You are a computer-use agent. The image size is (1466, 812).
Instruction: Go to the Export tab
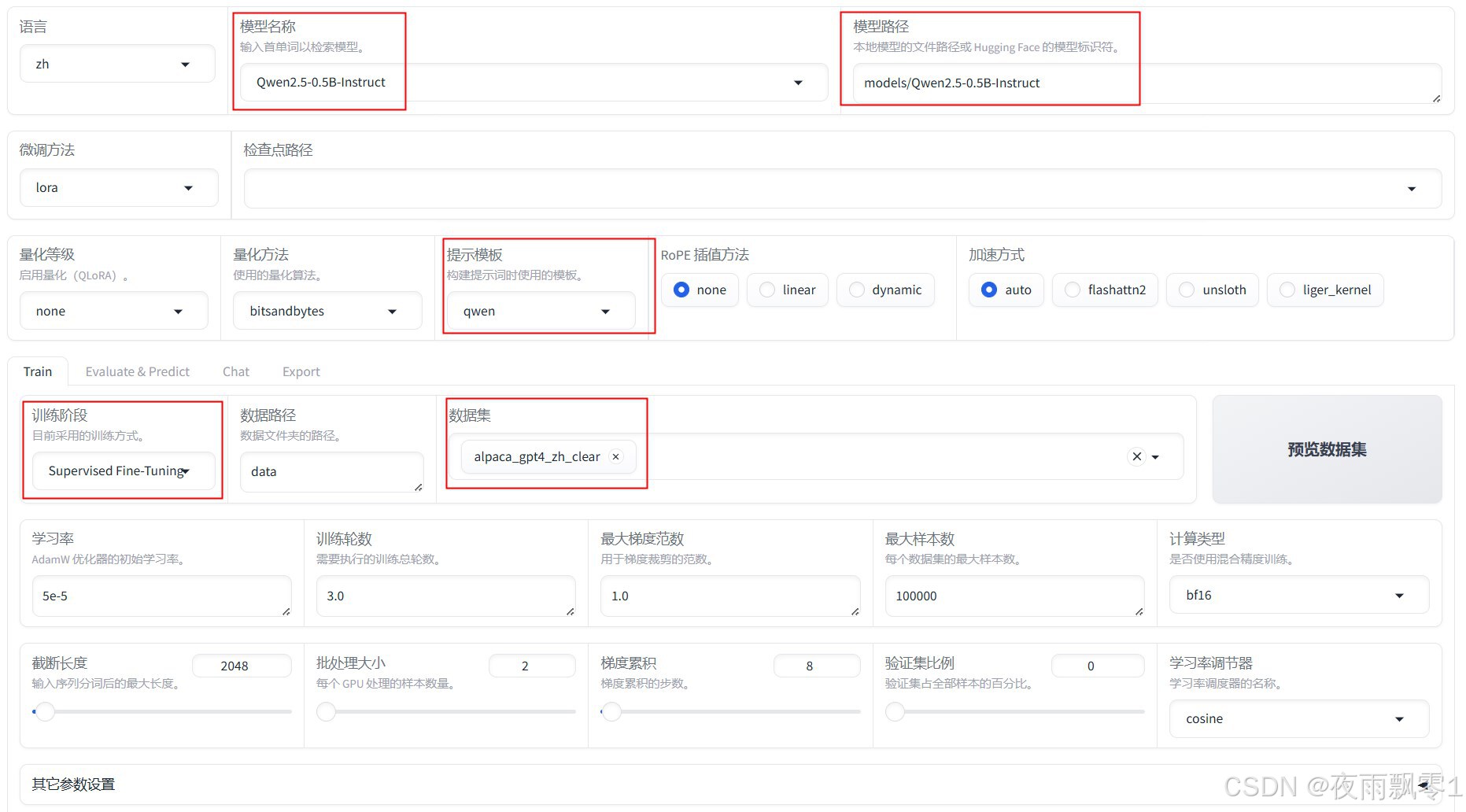pos(301,371)
